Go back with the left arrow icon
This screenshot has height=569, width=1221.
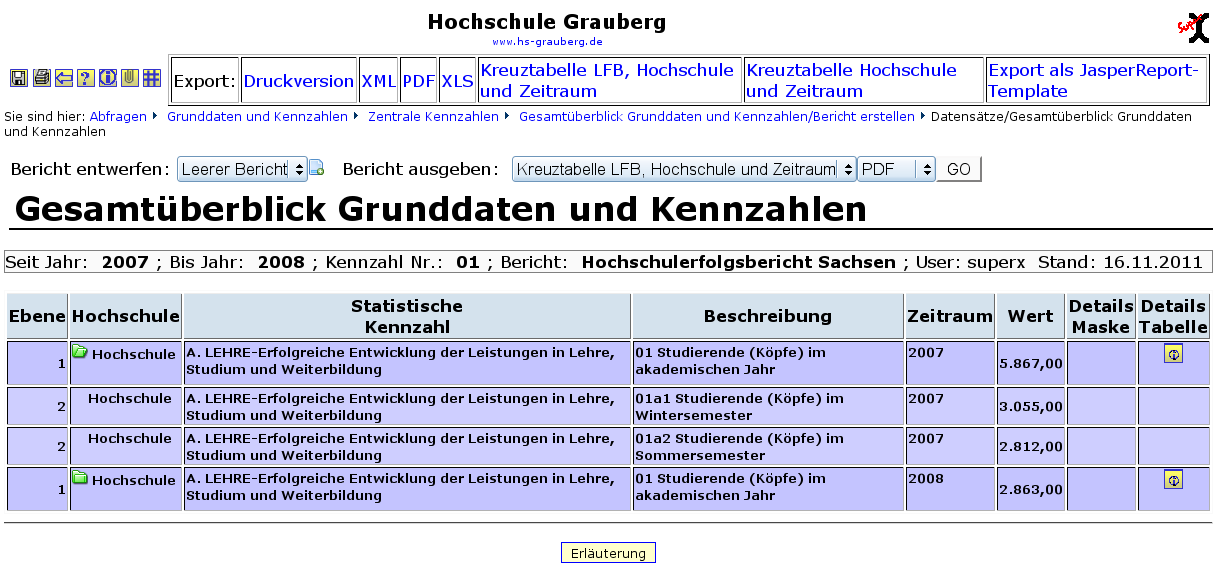pyautogui.click(x=63, y=78)
